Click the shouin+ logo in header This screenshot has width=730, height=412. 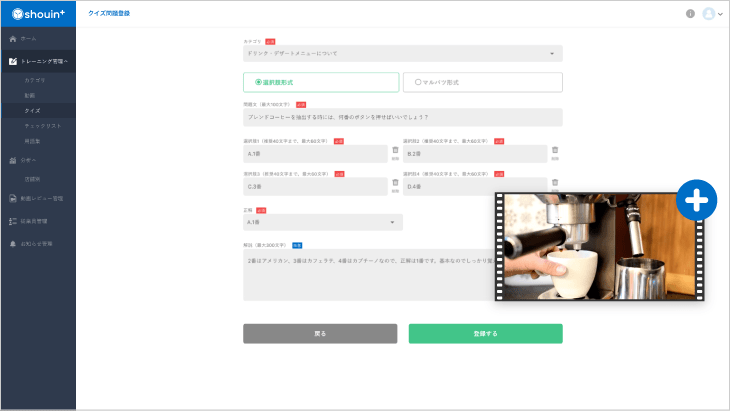click(x=37, y=13)
